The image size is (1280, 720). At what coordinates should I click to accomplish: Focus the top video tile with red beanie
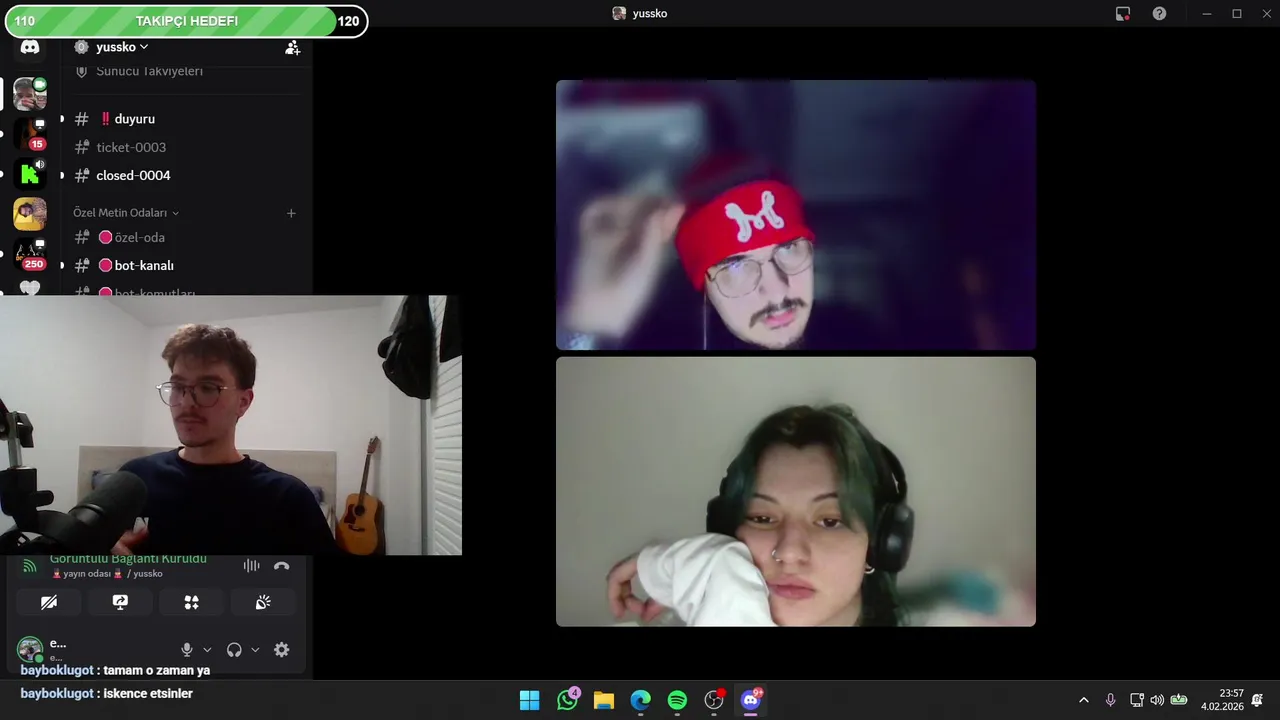pyautogui.click(x=796, y=215)
